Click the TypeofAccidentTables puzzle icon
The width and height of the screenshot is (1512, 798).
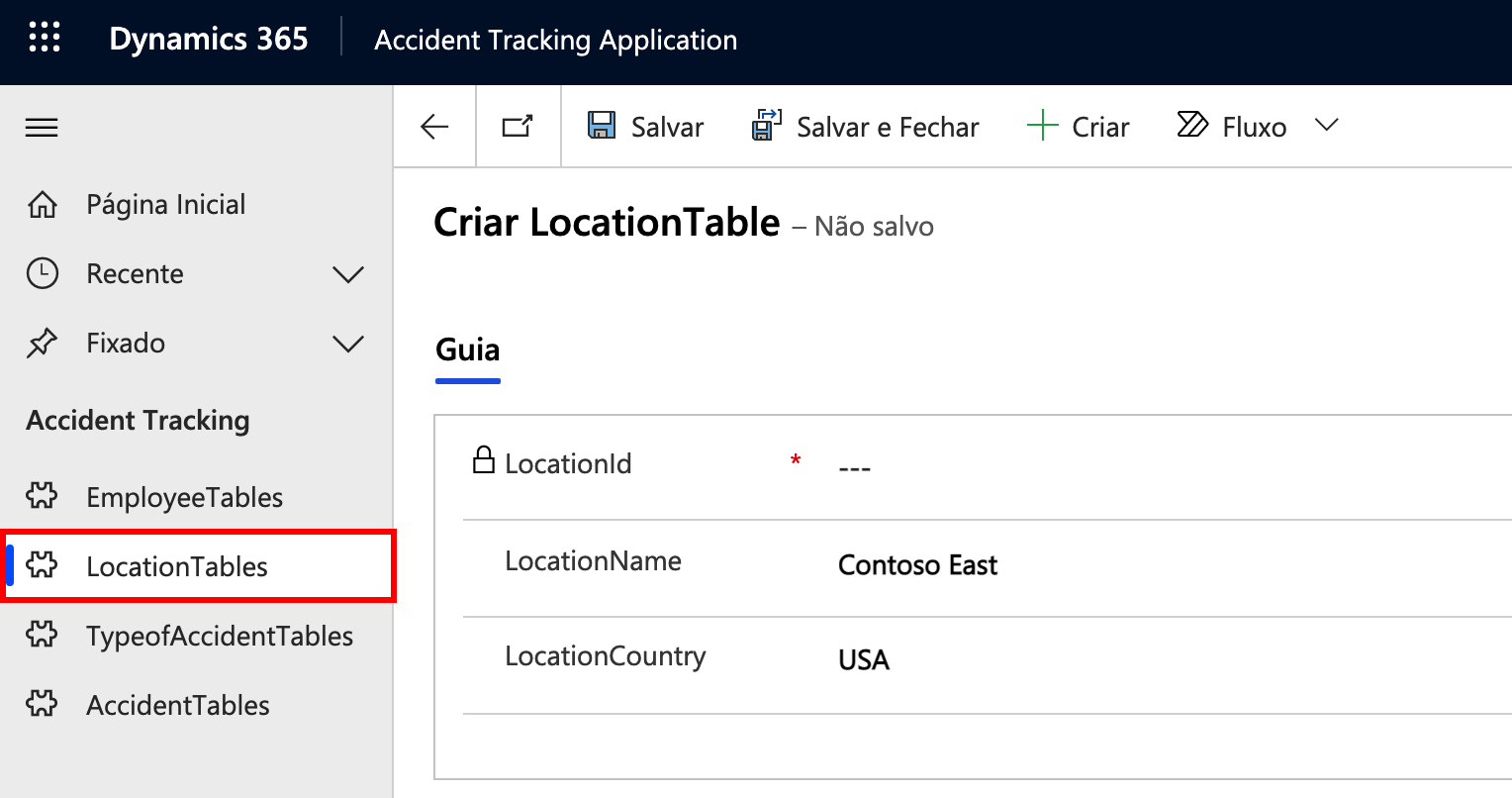42,635
